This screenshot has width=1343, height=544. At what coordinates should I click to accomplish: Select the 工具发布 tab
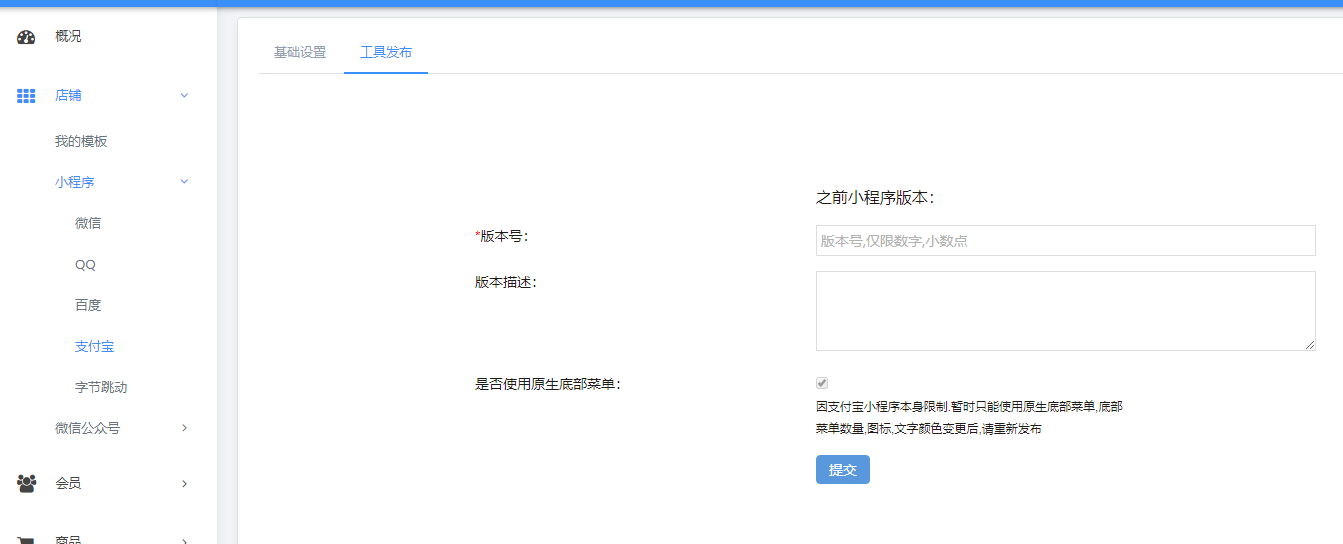[386, 52]
